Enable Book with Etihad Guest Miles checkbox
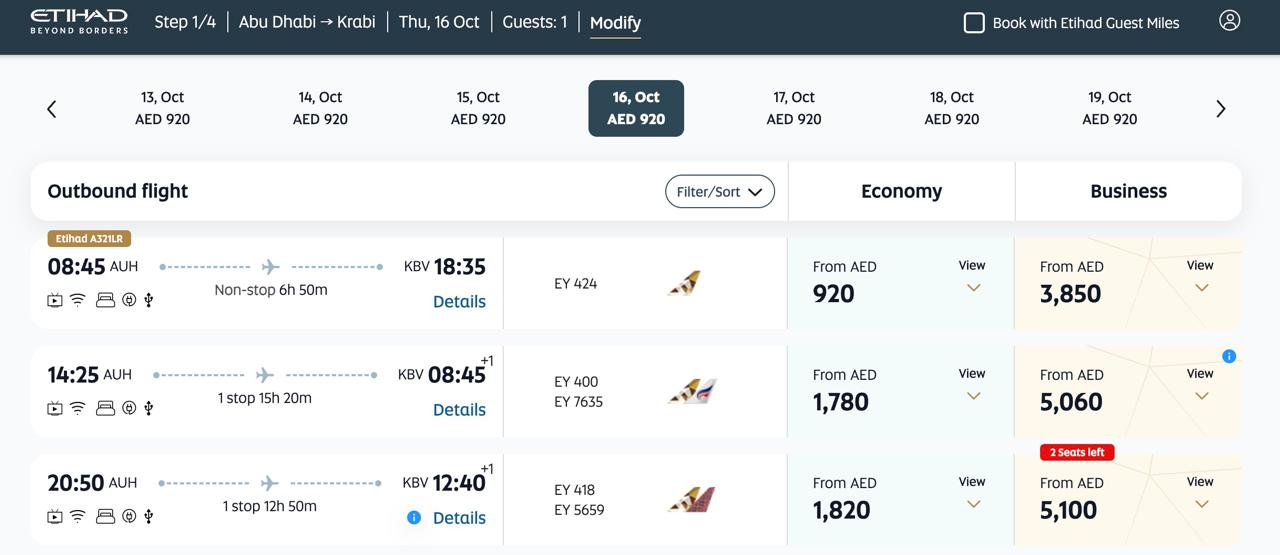Screen dimensions: 1280x555 click(x=974, y=22)
